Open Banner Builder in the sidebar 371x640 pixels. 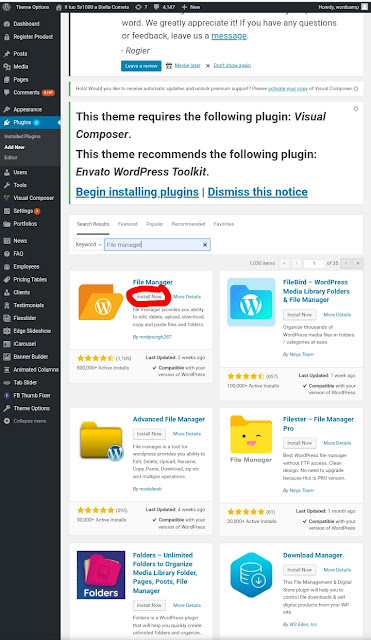click(x=30, y=357)
